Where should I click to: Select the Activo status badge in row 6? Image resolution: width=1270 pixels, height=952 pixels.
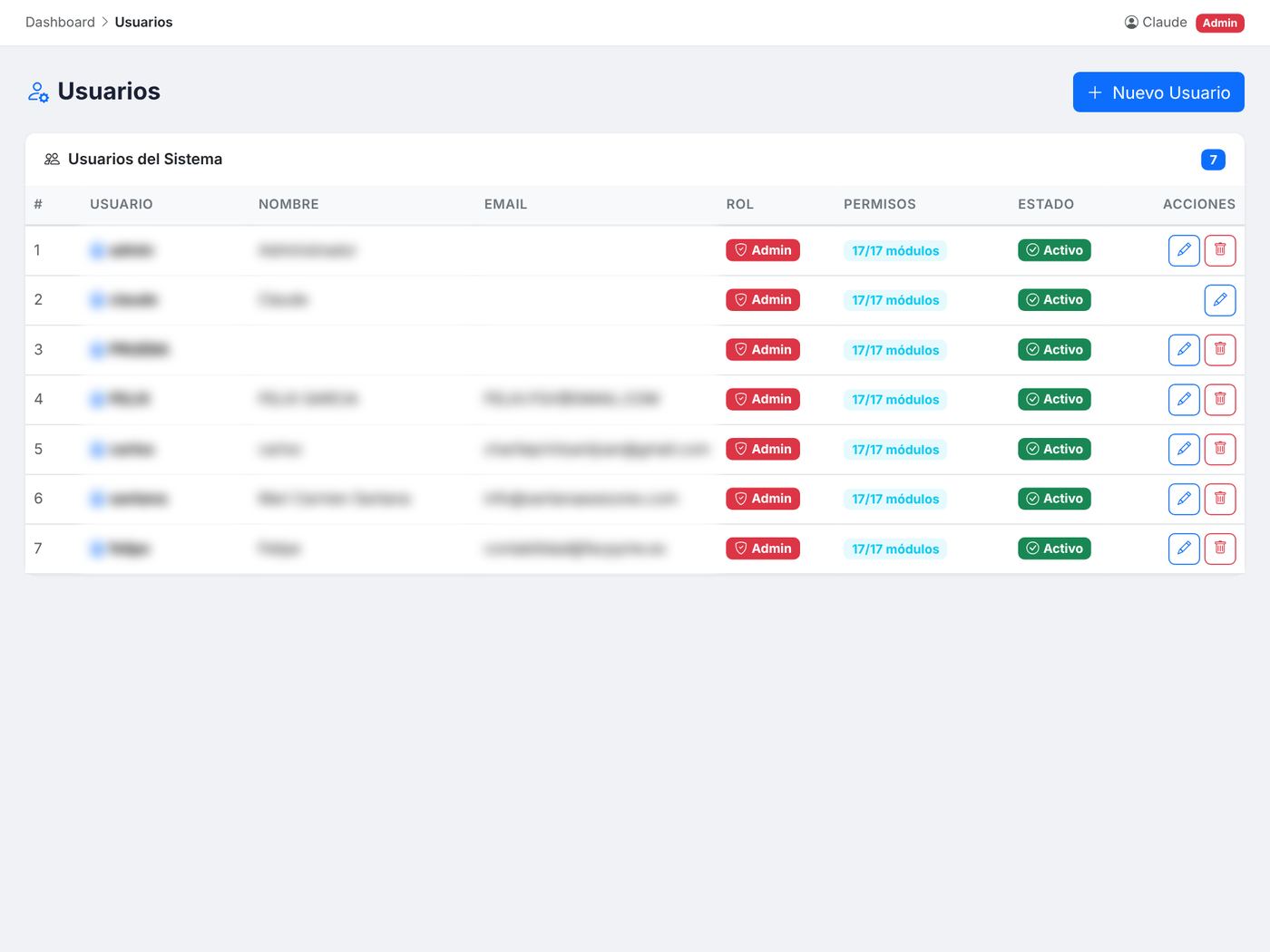click(x=1054, y=499)
